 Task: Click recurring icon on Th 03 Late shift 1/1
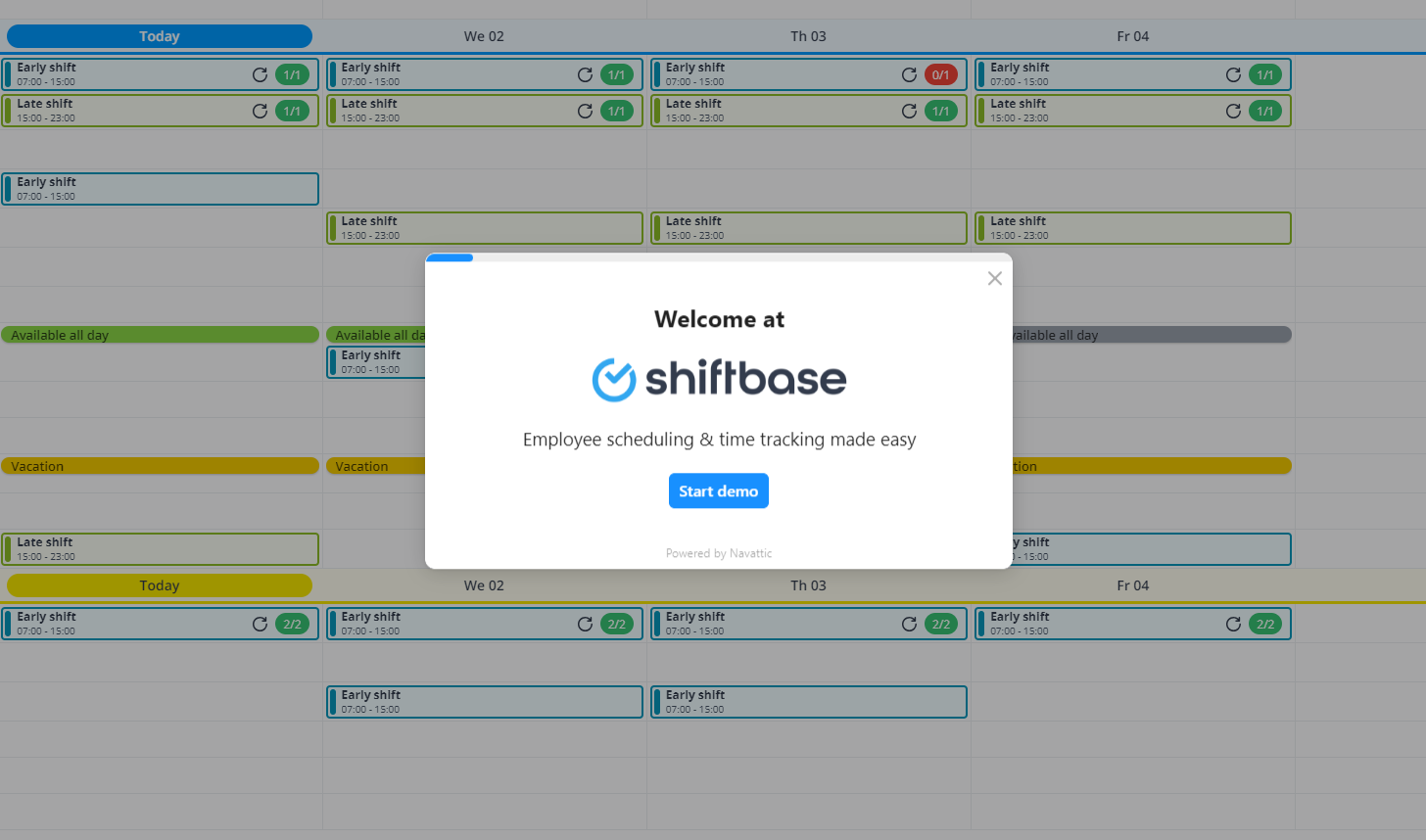click(x=909, y=111)
